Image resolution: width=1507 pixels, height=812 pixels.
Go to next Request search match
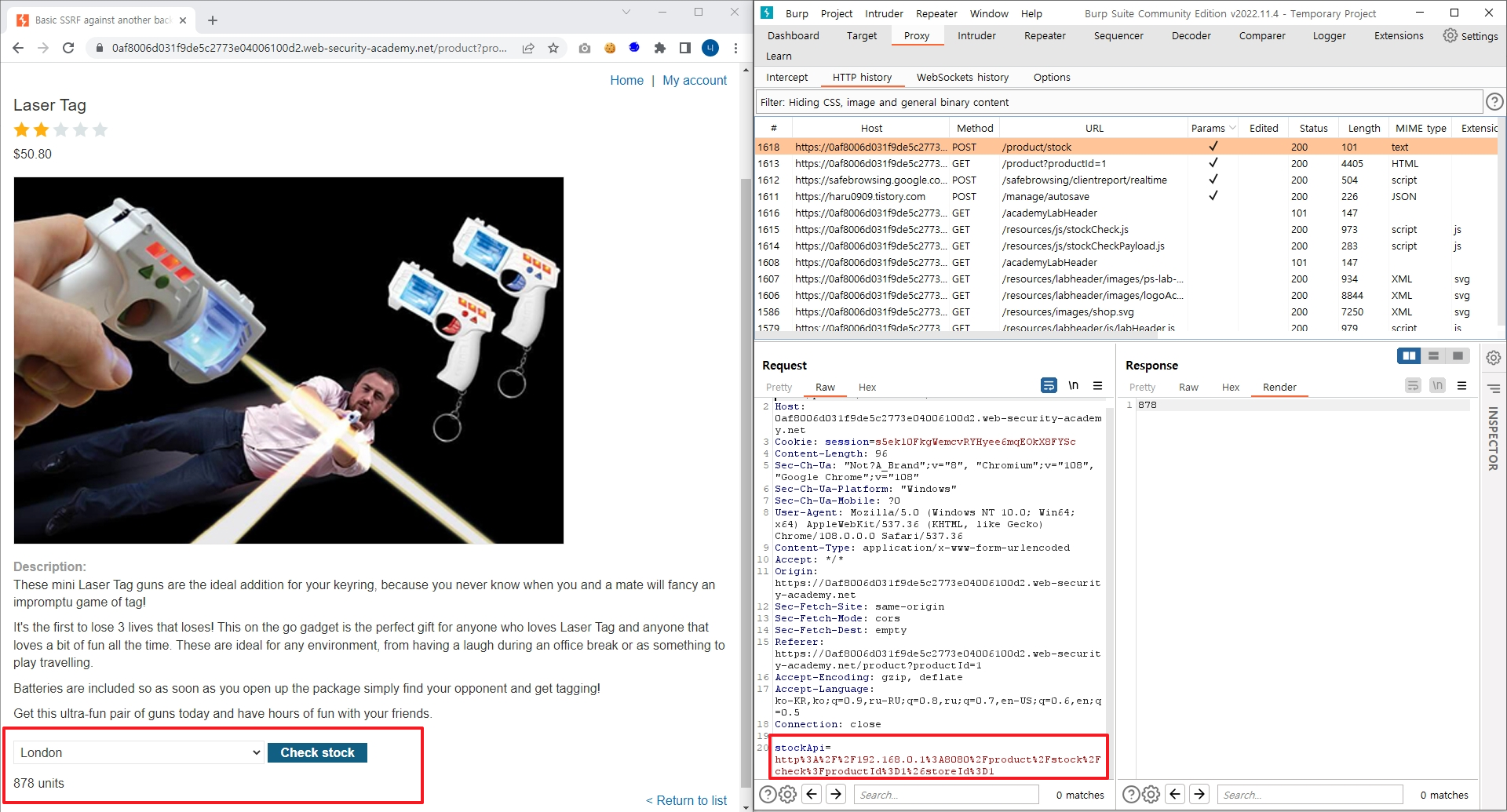837,794
